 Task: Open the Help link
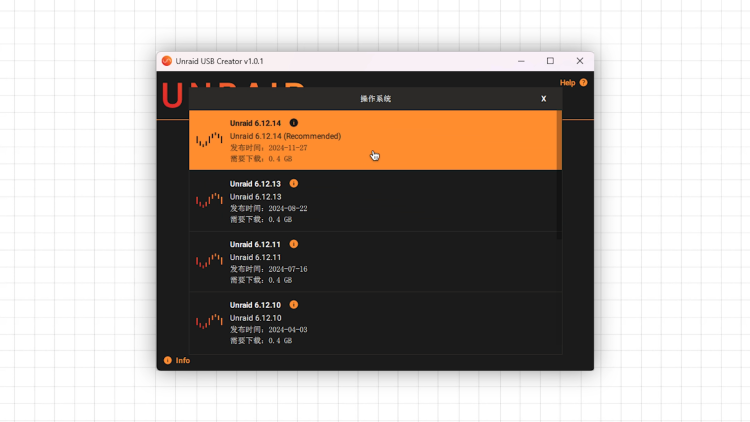coord(567,83)
